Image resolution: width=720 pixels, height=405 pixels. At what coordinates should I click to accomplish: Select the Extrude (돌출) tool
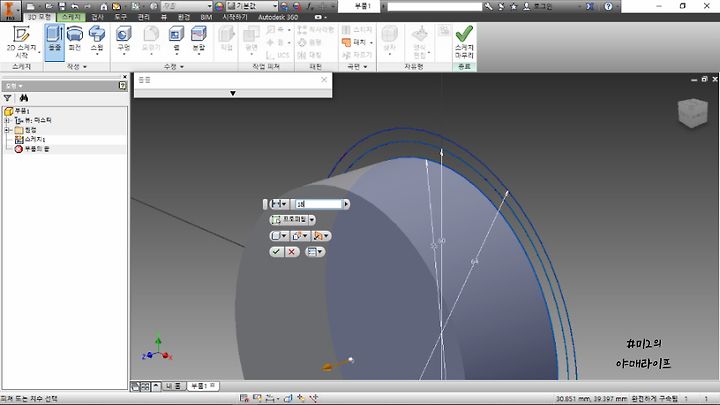54,42
